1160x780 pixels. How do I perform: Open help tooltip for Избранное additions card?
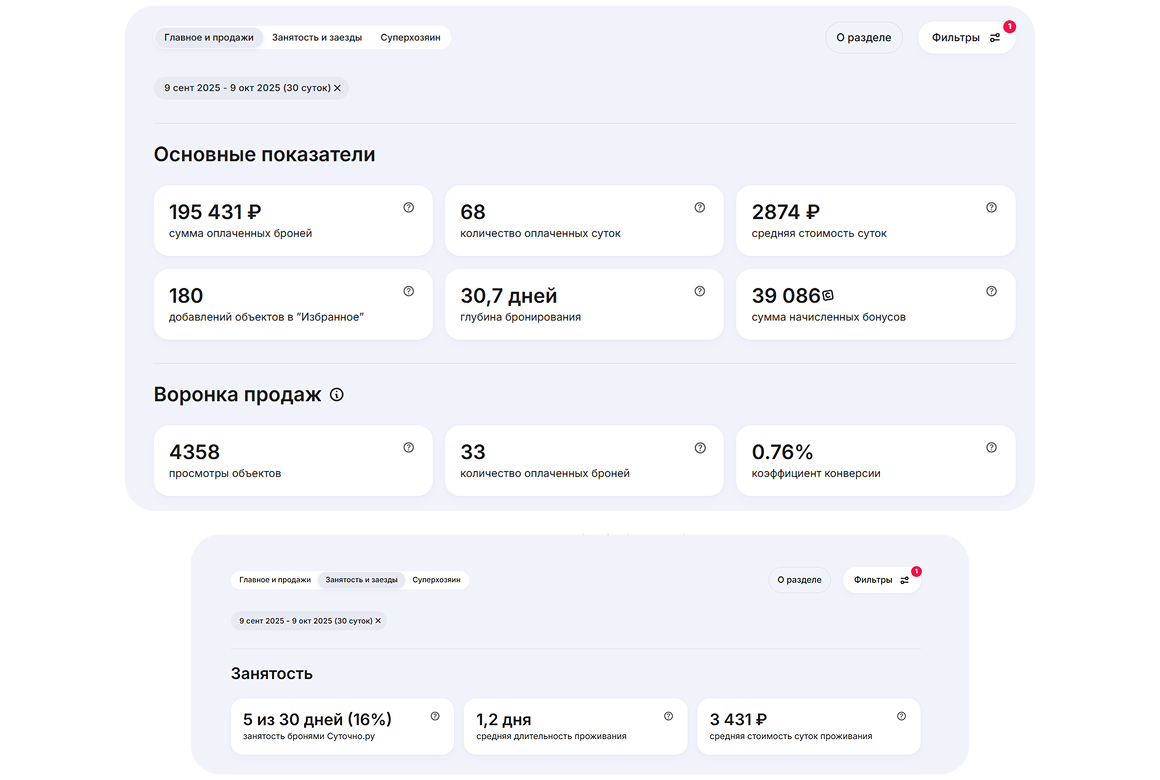pyautogui.click(x=408, y=291)
